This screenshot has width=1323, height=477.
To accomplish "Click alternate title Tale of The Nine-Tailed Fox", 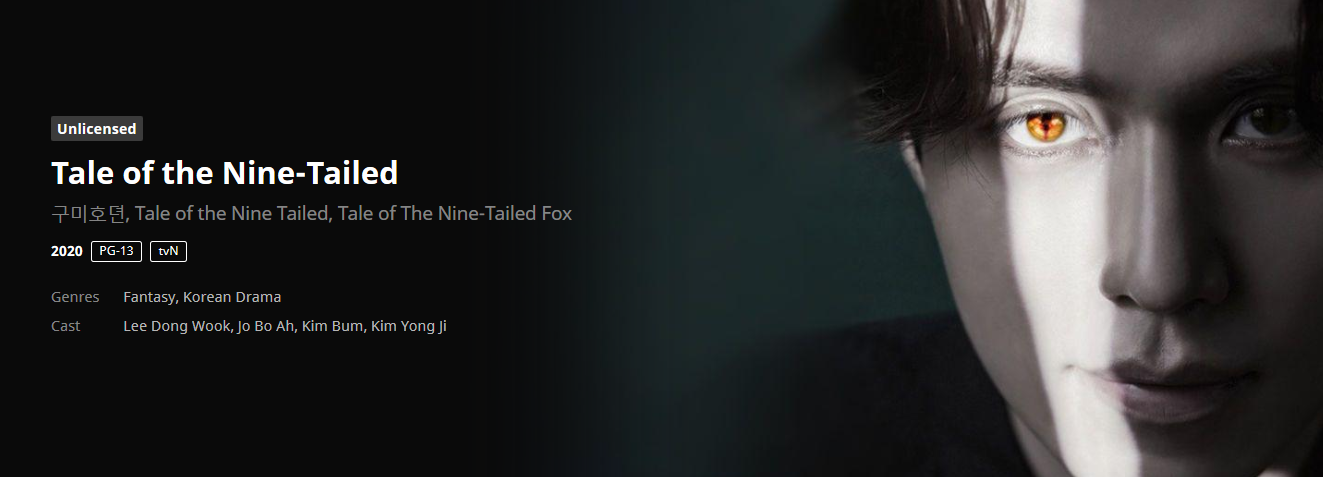I will [455, 214].
